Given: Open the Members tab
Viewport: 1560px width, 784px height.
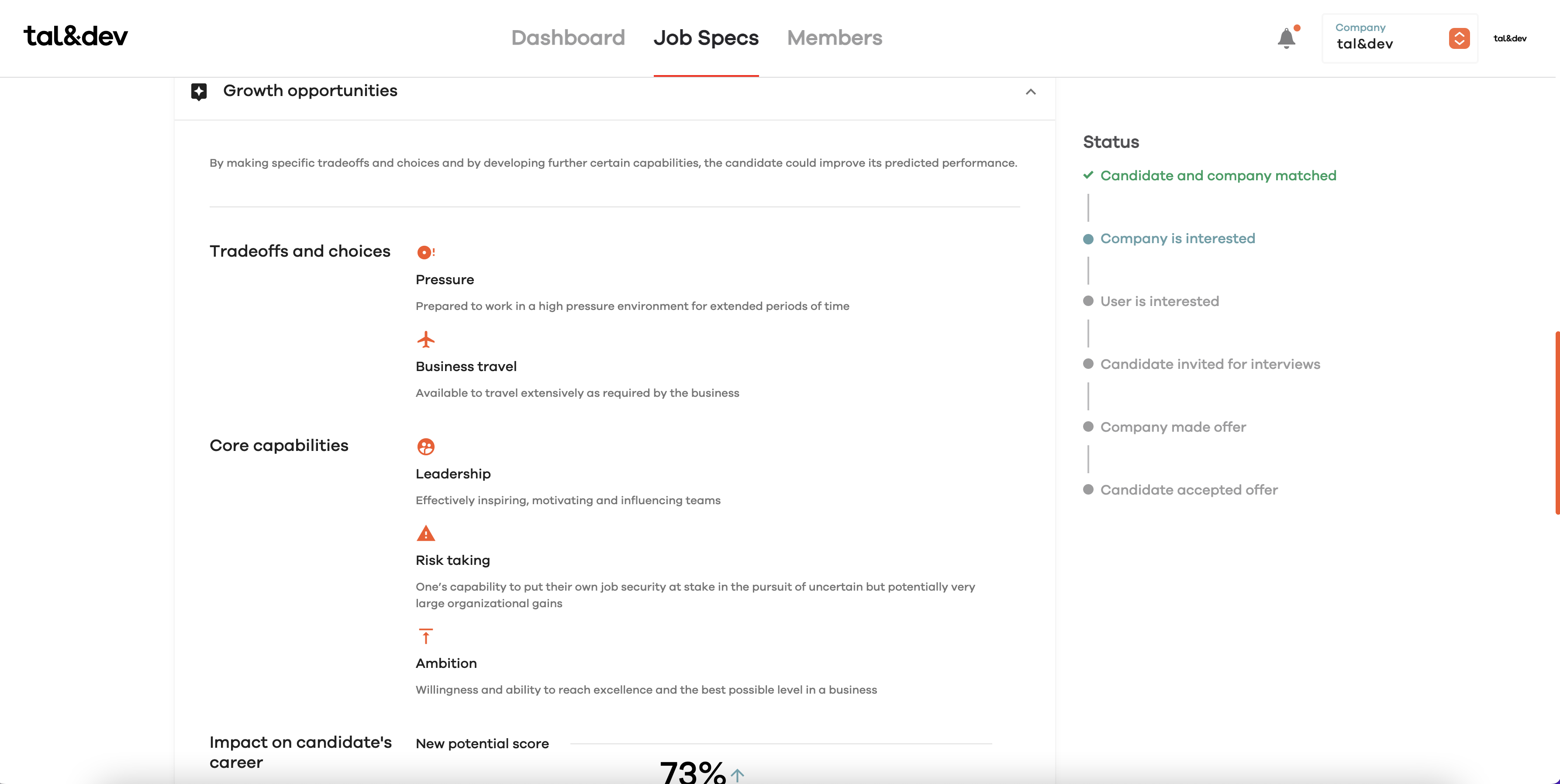Looking at the screenshot, I should 835,38.
